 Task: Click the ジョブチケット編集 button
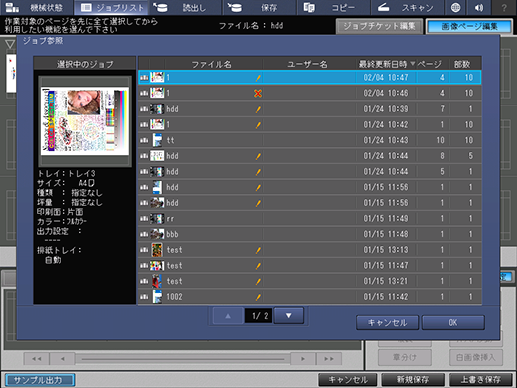tap(379, 26)
